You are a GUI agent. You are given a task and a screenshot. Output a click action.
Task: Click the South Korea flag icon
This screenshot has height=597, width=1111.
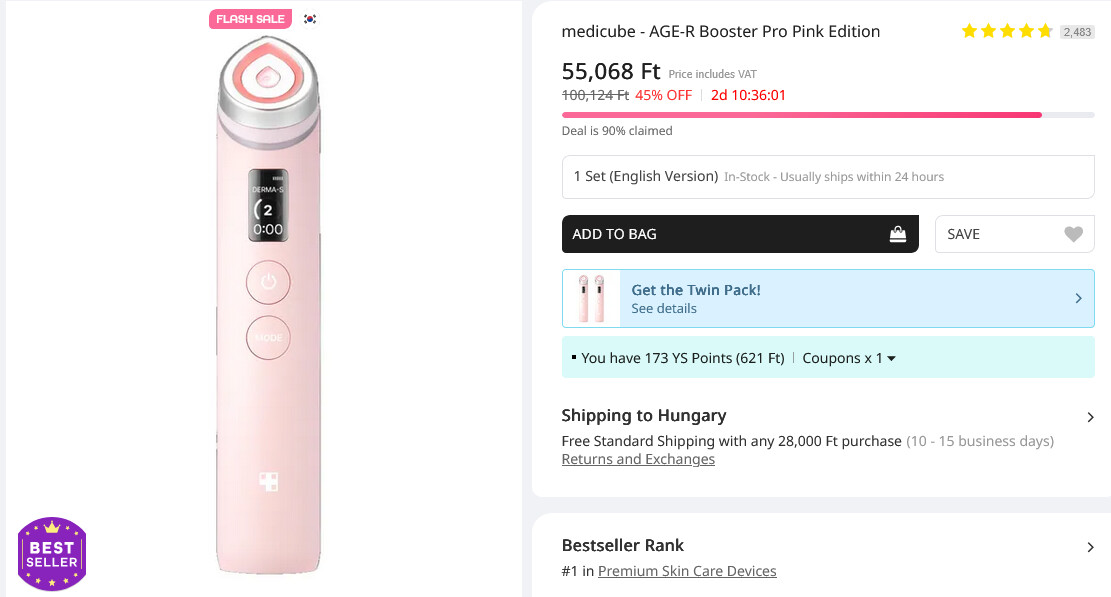(x=310, y=19)
